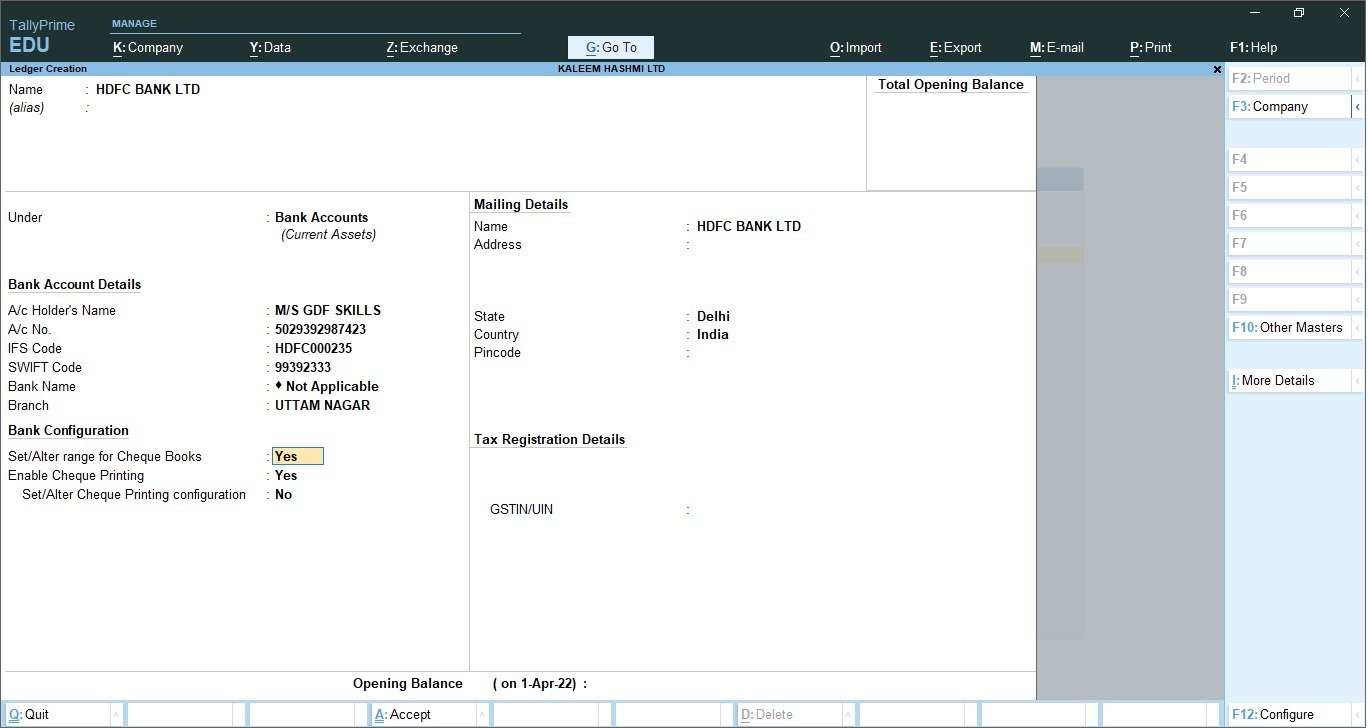The width and height of the screenshot is (1368, 728).
Task: Open the Y: Data menu
Action: click(270, 47)
